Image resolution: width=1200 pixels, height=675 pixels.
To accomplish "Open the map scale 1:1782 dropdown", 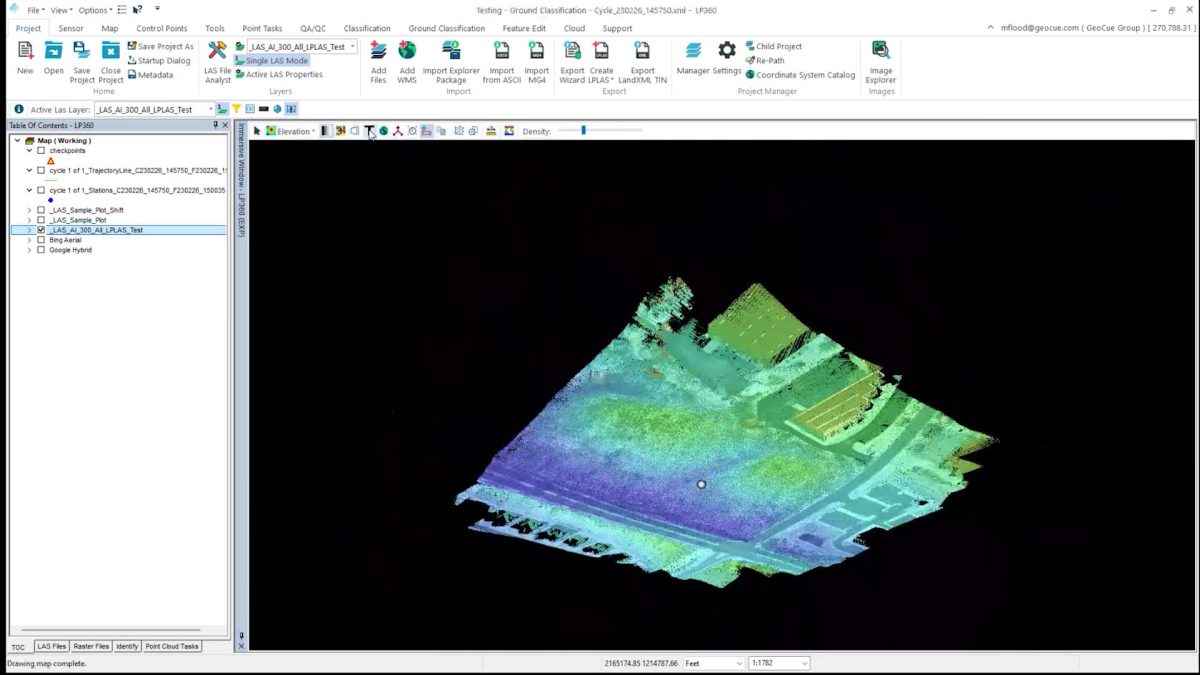I will tap(804, 663).
